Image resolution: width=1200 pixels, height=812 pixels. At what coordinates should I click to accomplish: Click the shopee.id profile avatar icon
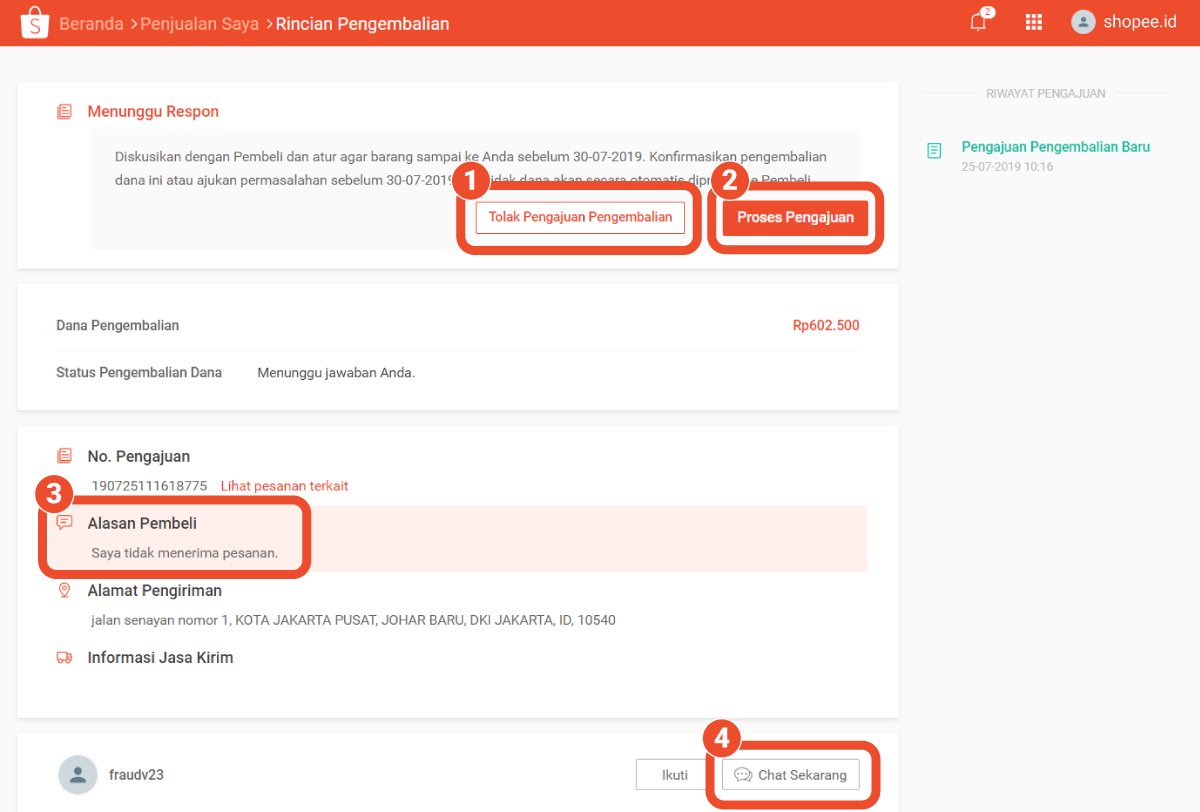click(x=1083, y=22)
